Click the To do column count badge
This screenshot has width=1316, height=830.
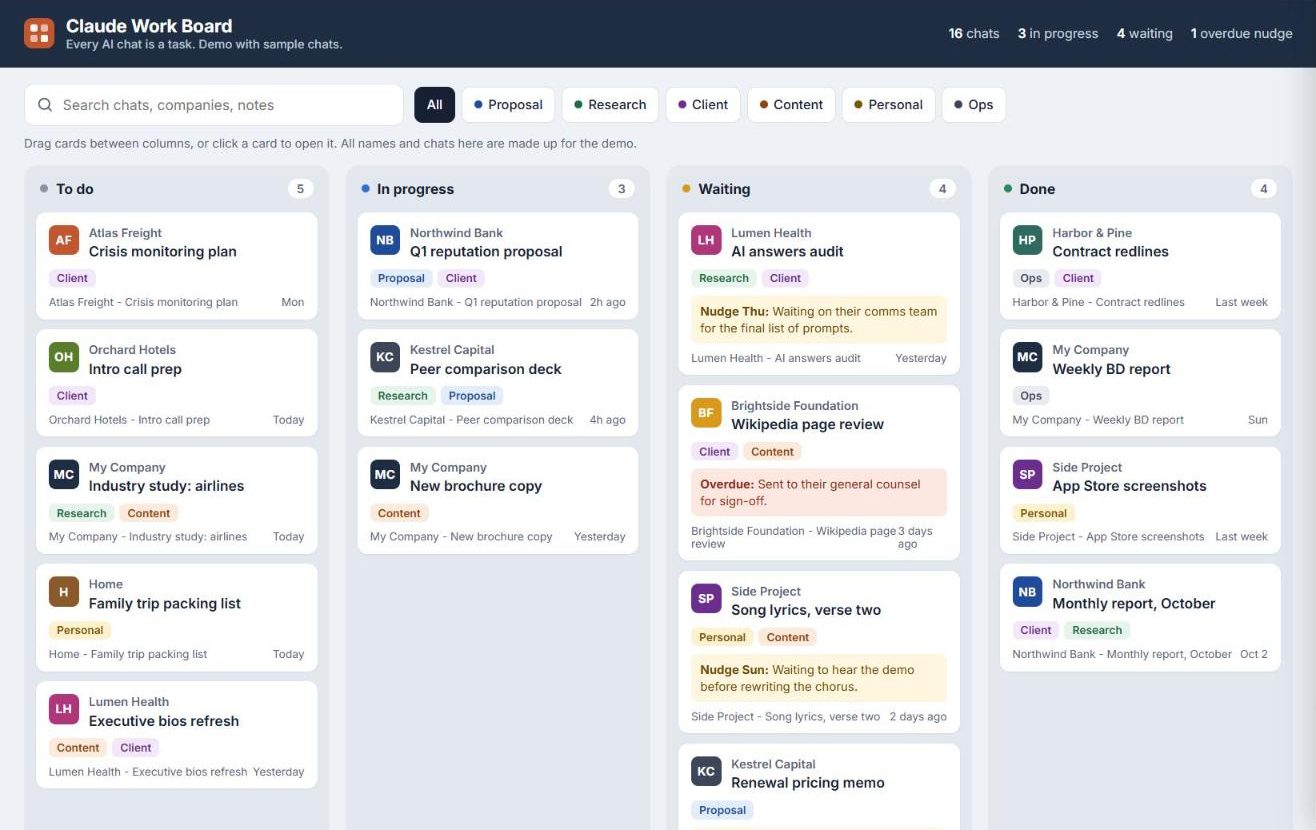[300, 189]
